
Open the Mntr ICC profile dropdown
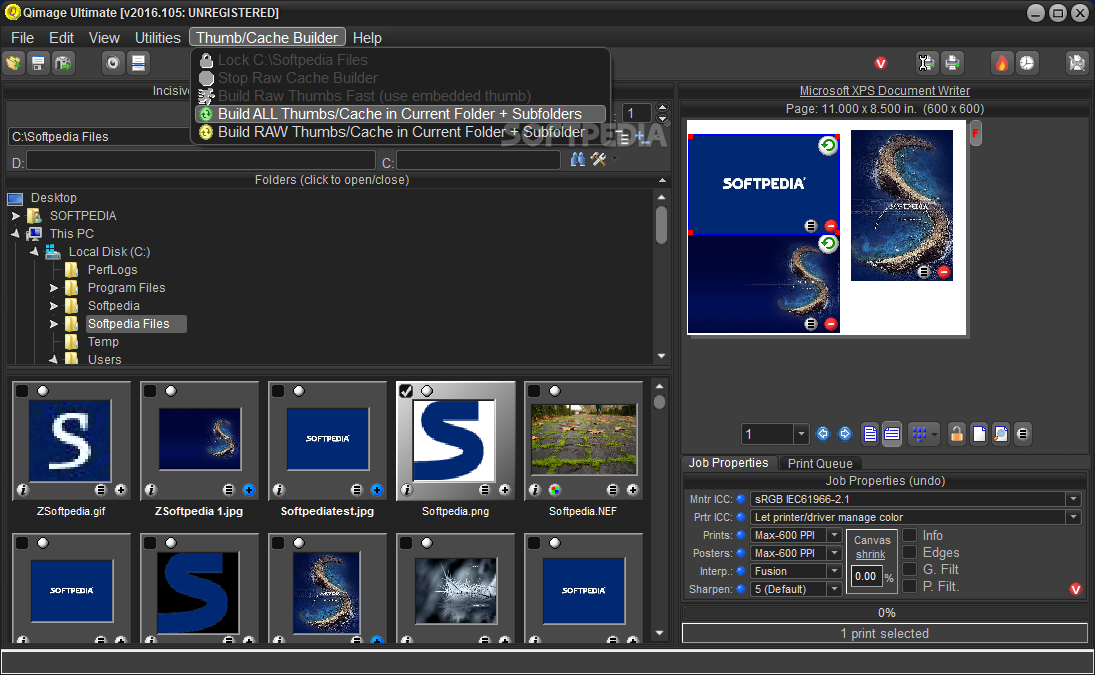point(1073,499)
